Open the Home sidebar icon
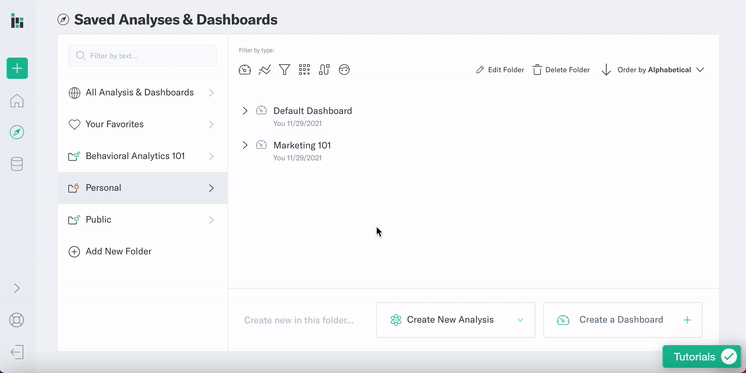 coord(17,101)
